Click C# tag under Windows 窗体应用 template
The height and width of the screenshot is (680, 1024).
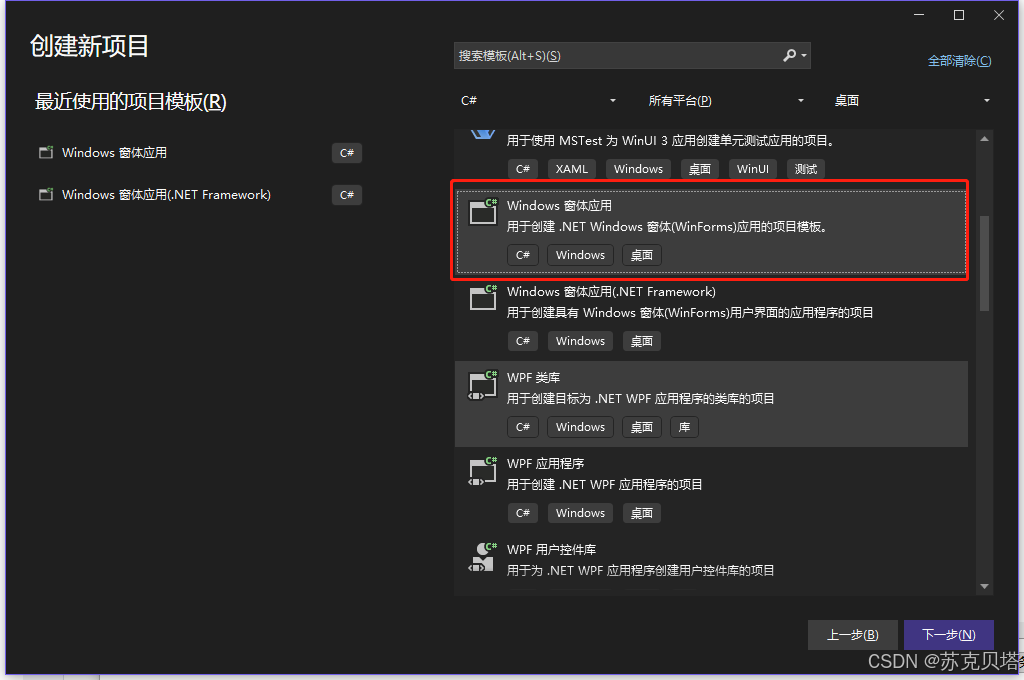pos(523,255)
